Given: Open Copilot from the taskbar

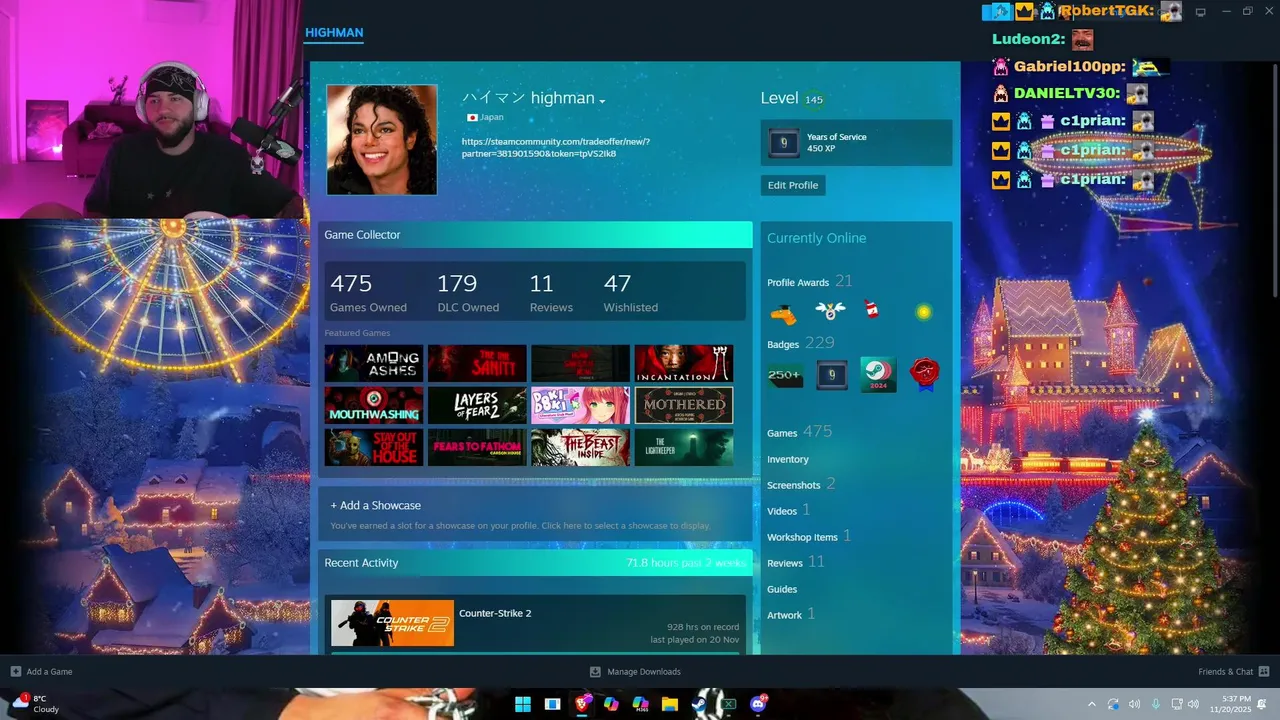Looking at the screenshot, I should [611, 704].
